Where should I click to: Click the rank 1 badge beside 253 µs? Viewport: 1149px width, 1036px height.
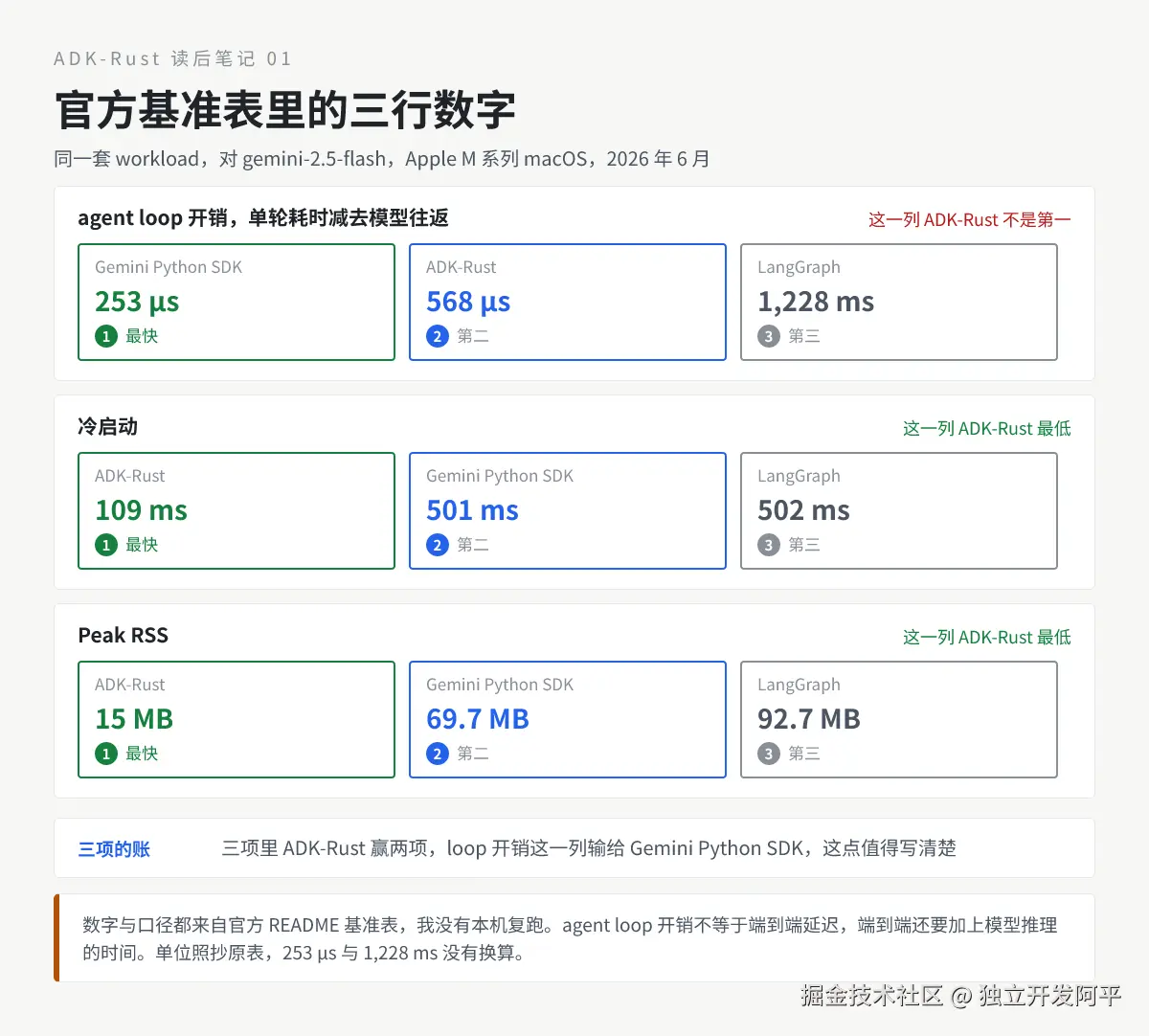coord(106,336)
